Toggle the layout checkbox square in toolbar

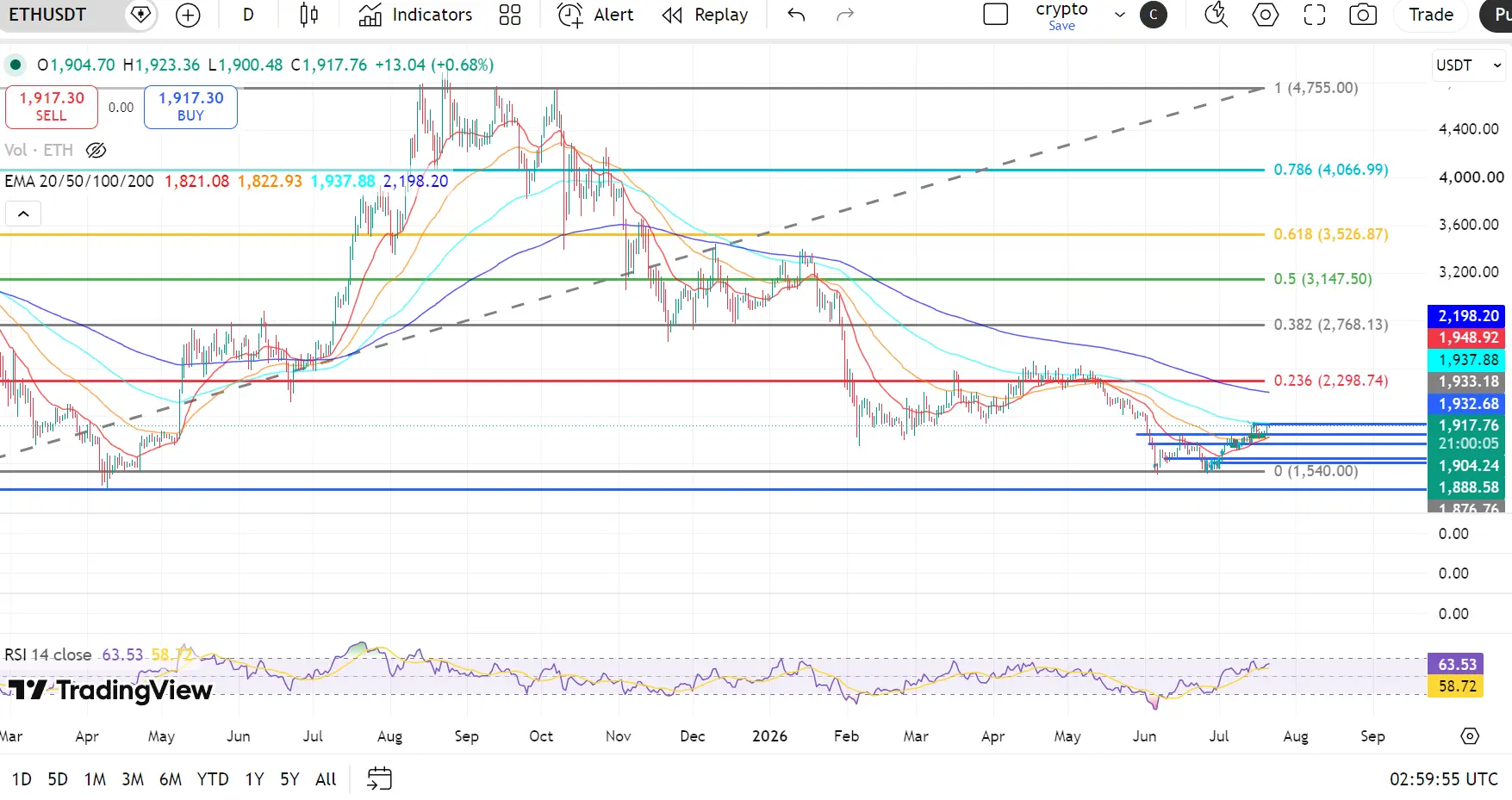click(995, 15)
